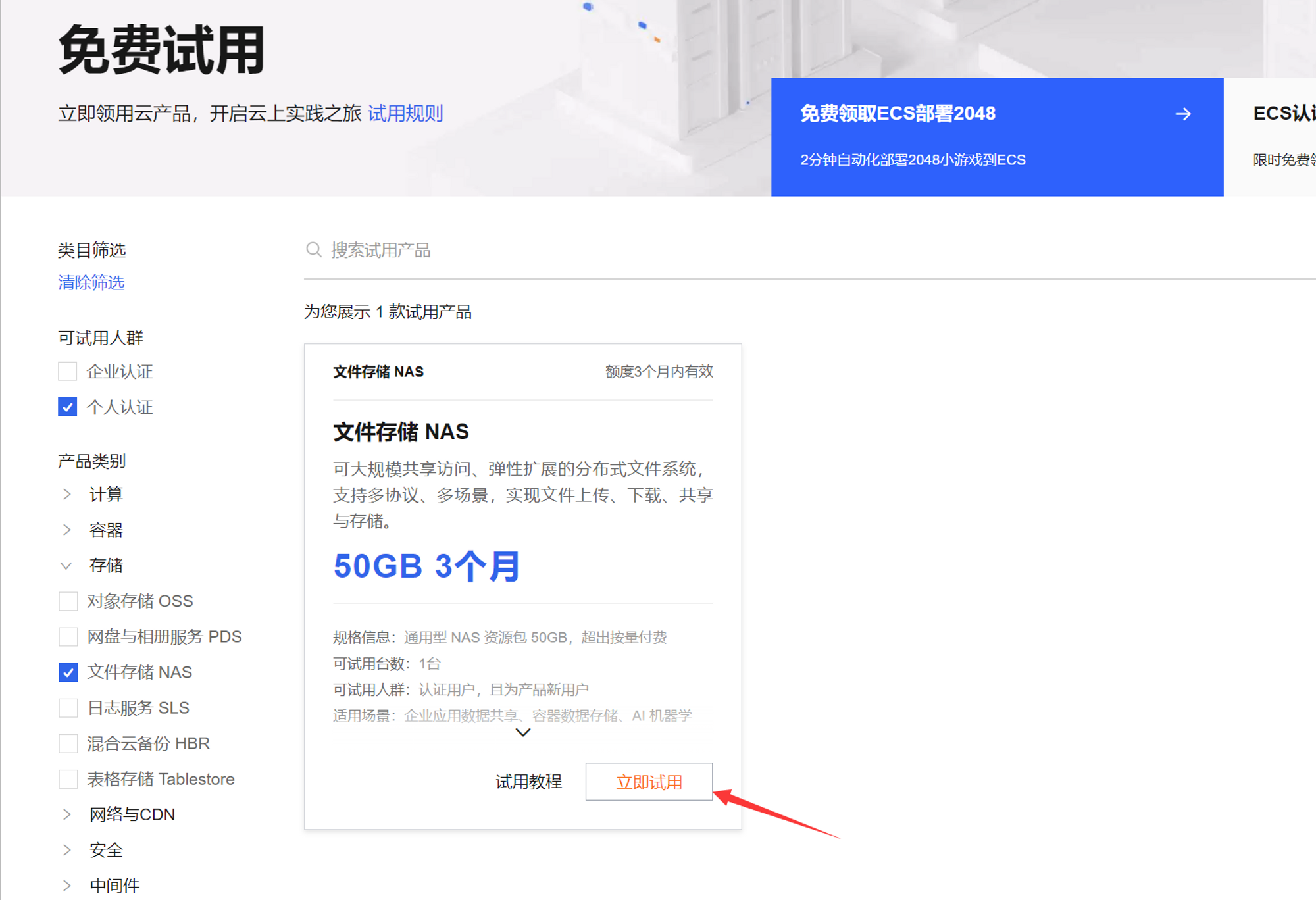The height and width of the screenshot is (900, 1316).
Task: Click the 立即试用 button
Action: tap(649, 782)
